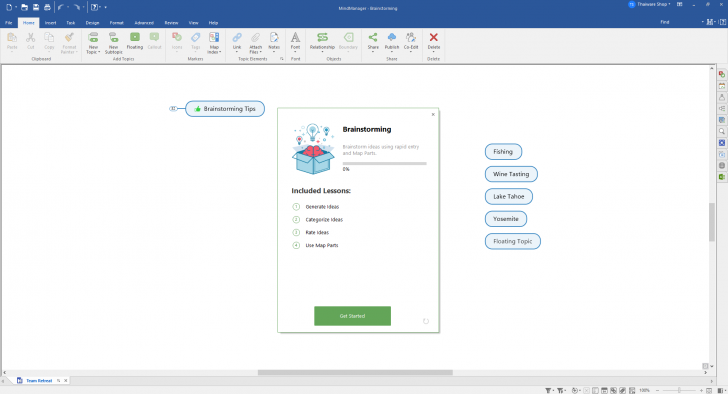Select the Fishing floating topic
The height and width of the screenshot is (394, 728).
(x=503, y=152)
